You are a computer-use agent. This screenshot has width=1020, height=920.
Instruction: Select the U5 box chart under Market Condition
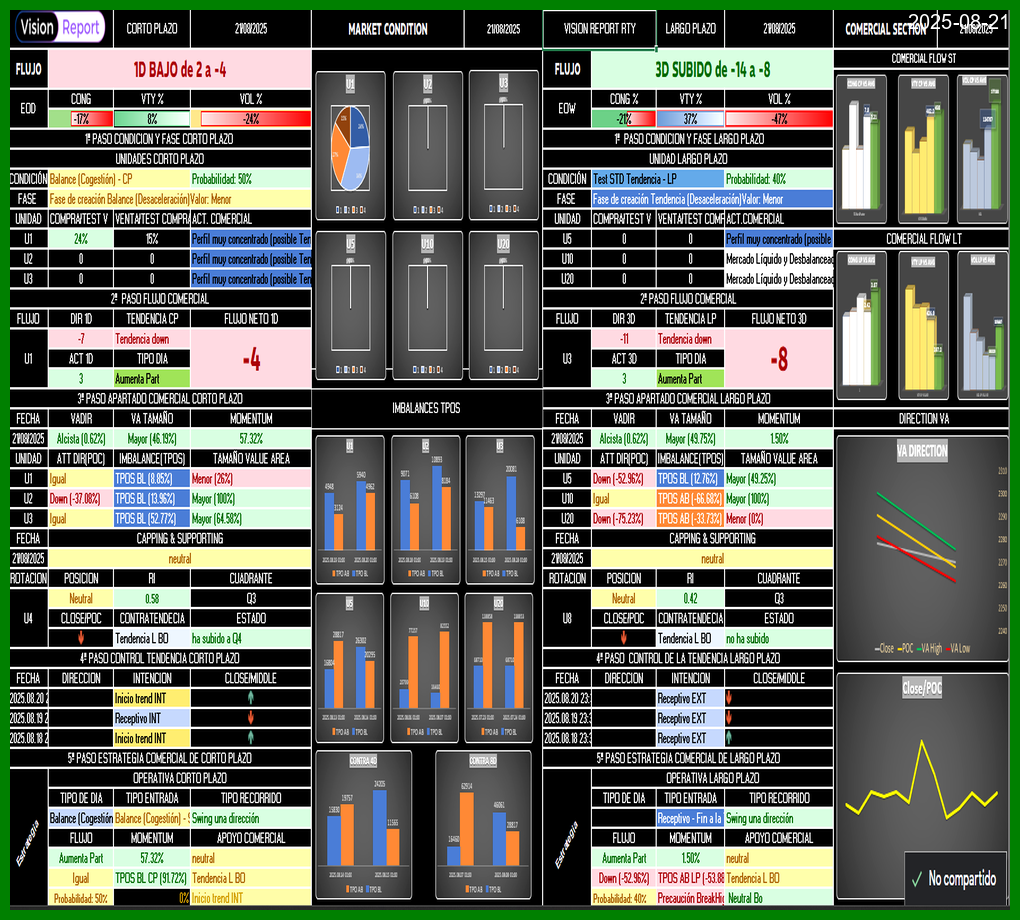351,305
